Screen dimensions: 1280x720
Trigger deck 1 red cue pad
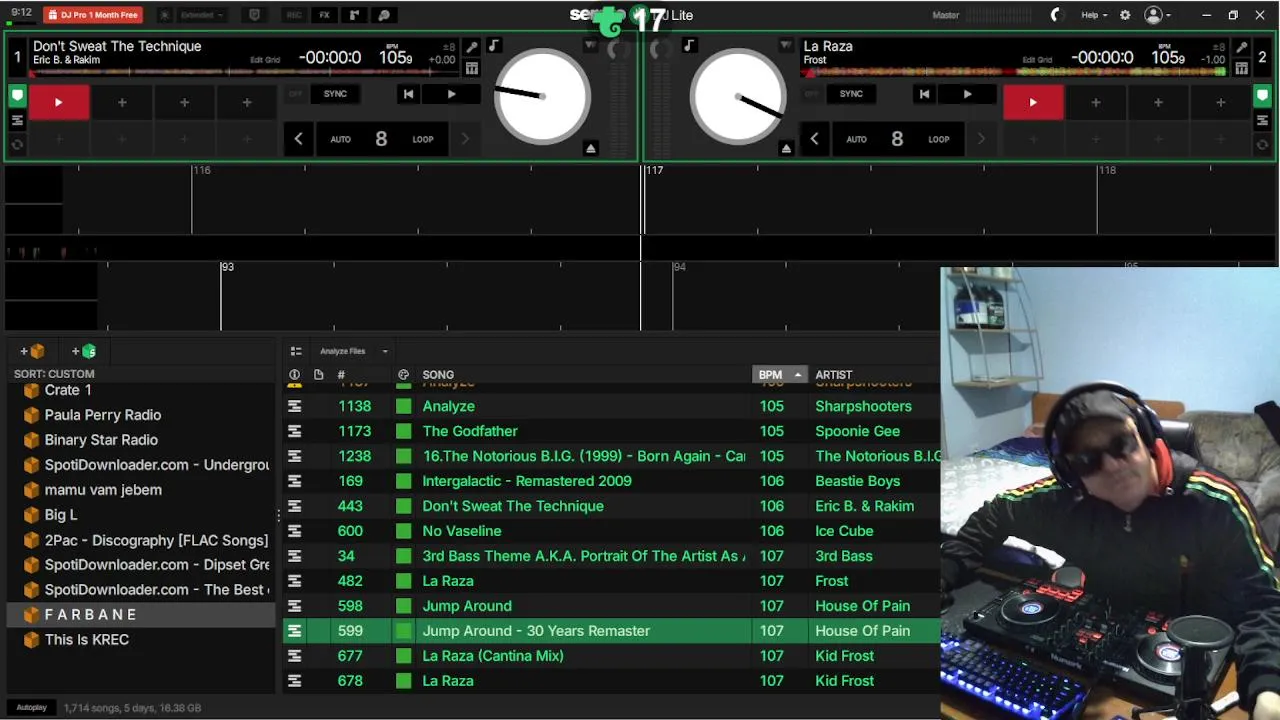[x=58, y=102]
